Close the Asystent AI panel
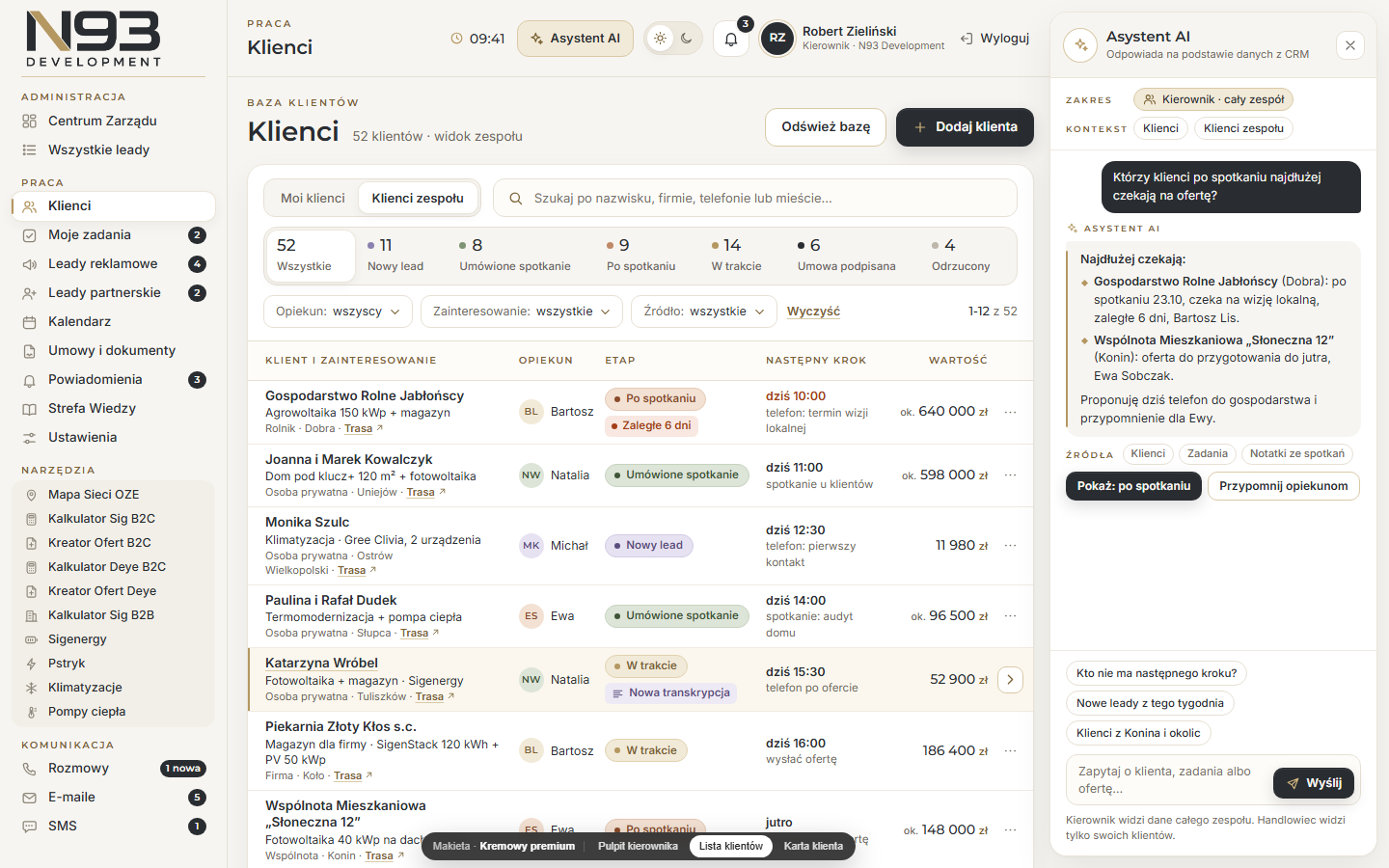Image resolution: width=1389 pixels, height=868 pixels. (x=1350, y=45)
